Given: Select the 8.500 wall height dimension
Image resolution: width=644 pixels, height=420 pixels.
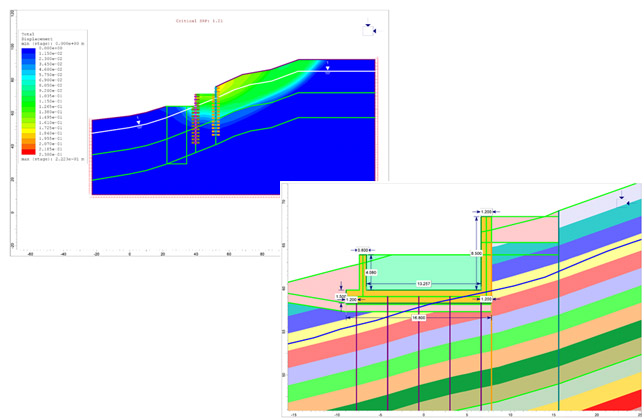Looking at the screenshot, I should (x=476, y=254).
